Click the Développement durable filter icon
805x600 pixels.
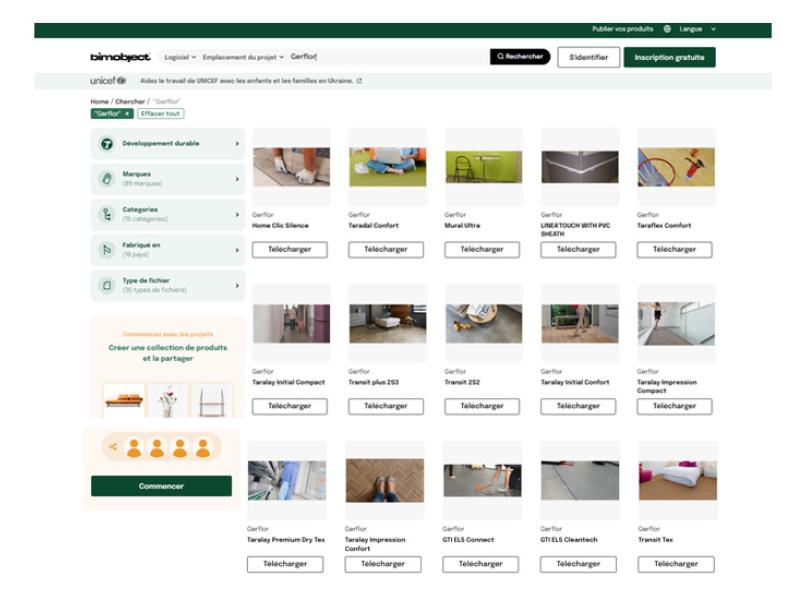(x=107, y=144)
